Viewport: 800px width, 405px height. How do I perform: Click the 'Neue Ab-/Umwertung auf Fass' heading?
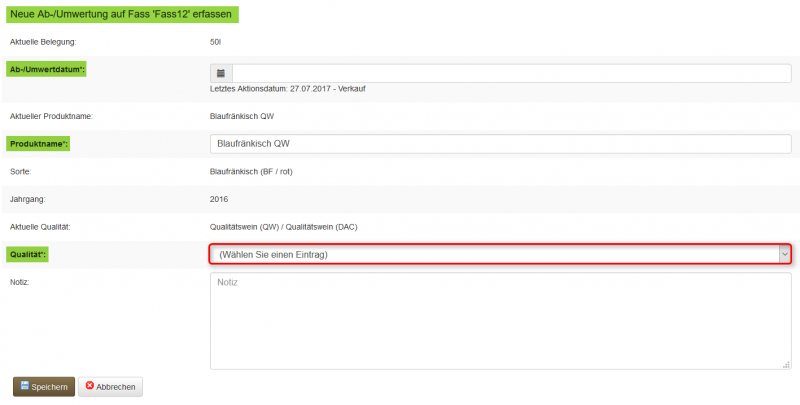(x=123, y=14)
